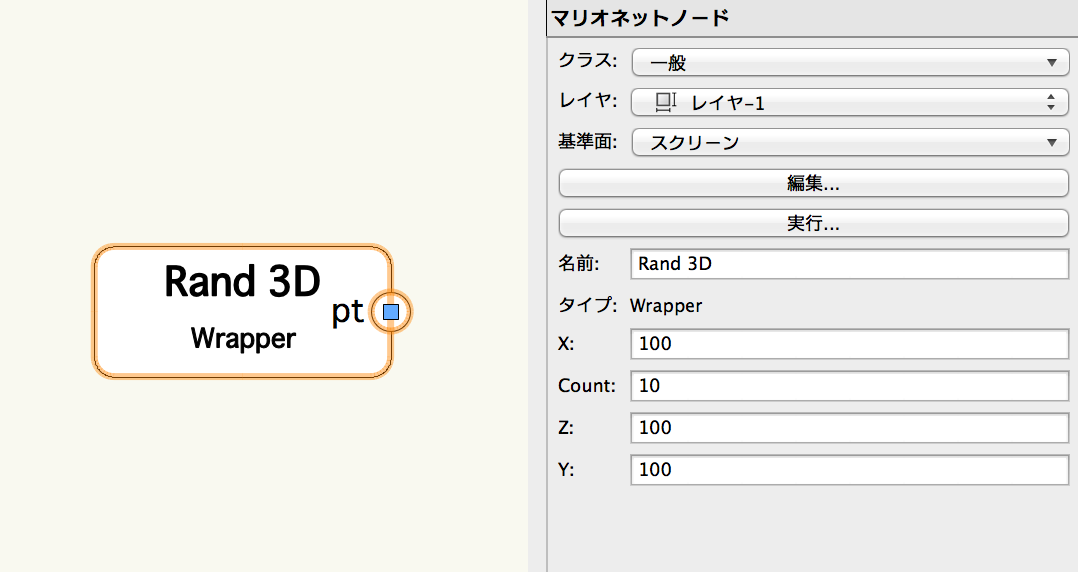
Task: Click into the Z value field
Action: coord(849,428)
